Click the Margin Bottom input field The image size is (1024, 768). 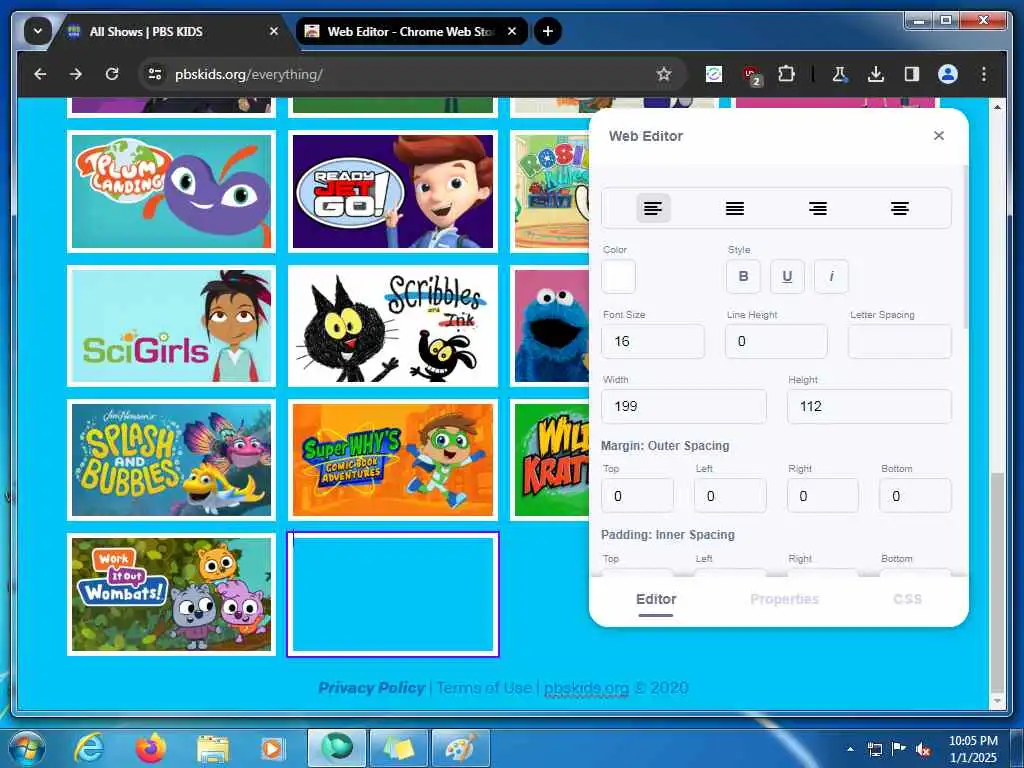click(x=916, y=496)
